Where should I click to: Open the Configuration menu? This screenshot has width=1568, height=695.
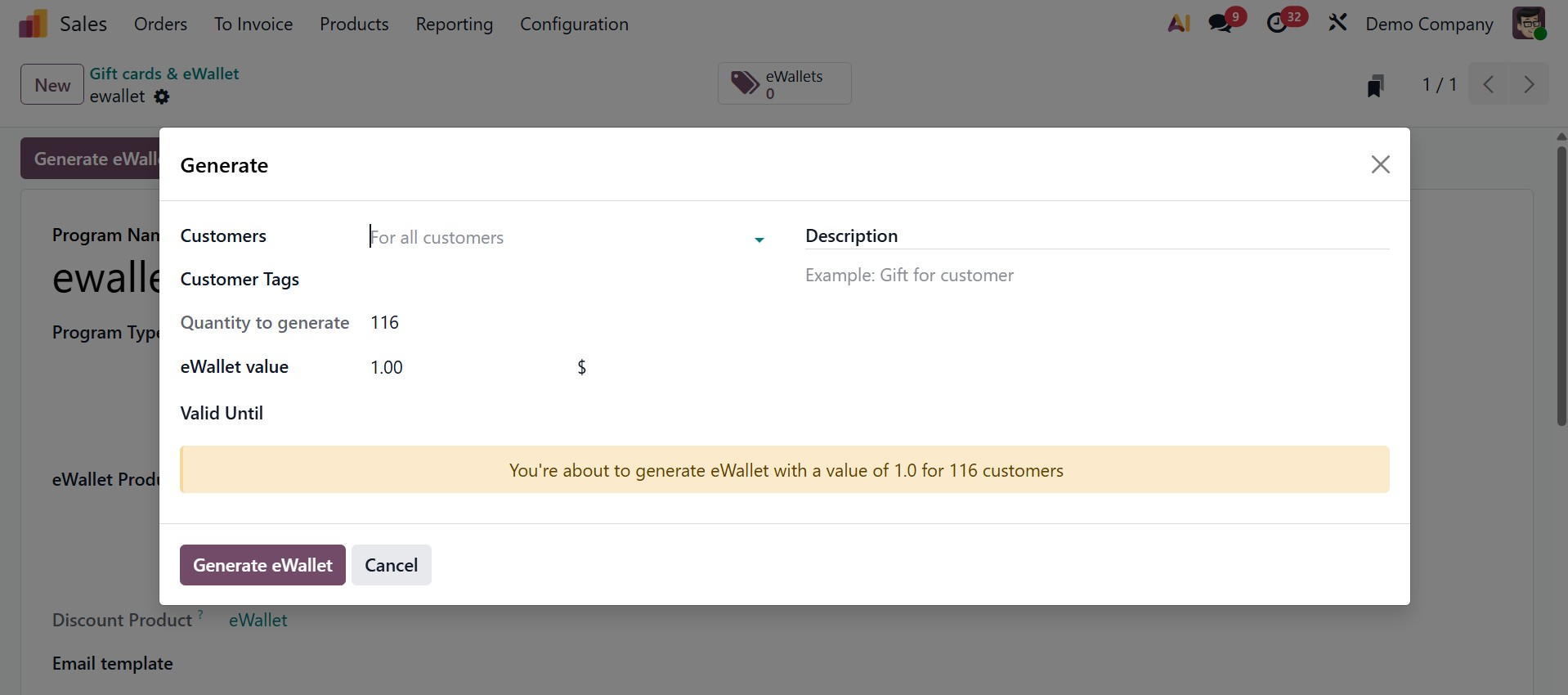tap(574, 25)
